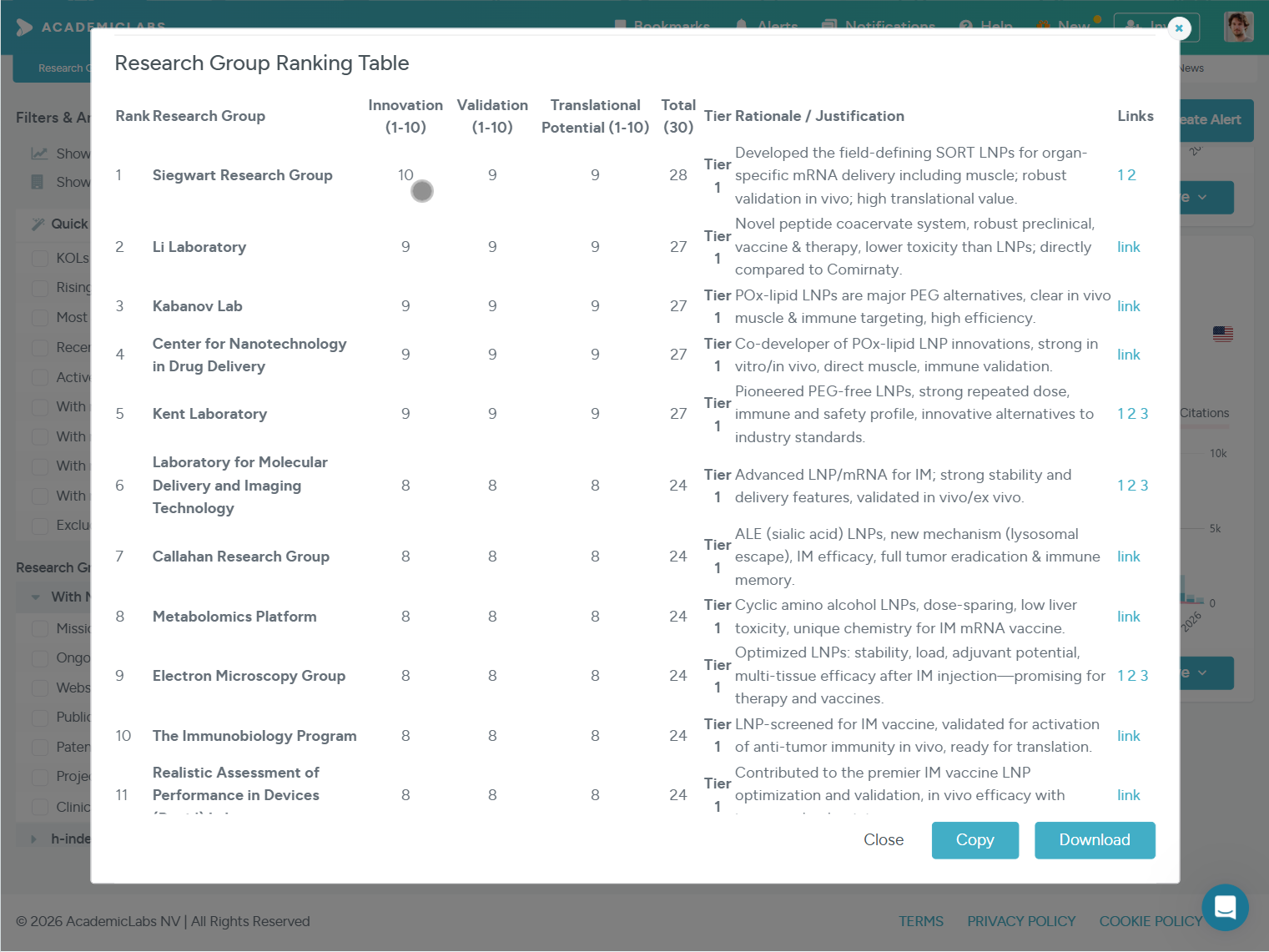The height and width of the screenshot is (952, 1269).
Task: Enable the Missi... research group checkbox
Action: point(39,628)
